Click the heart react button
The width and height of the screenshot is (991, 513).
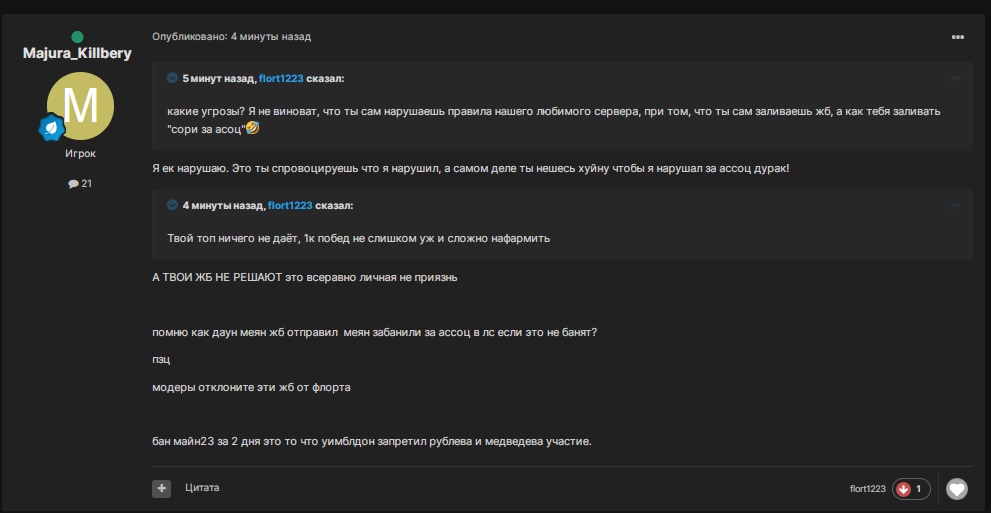[x=957, y=489]
